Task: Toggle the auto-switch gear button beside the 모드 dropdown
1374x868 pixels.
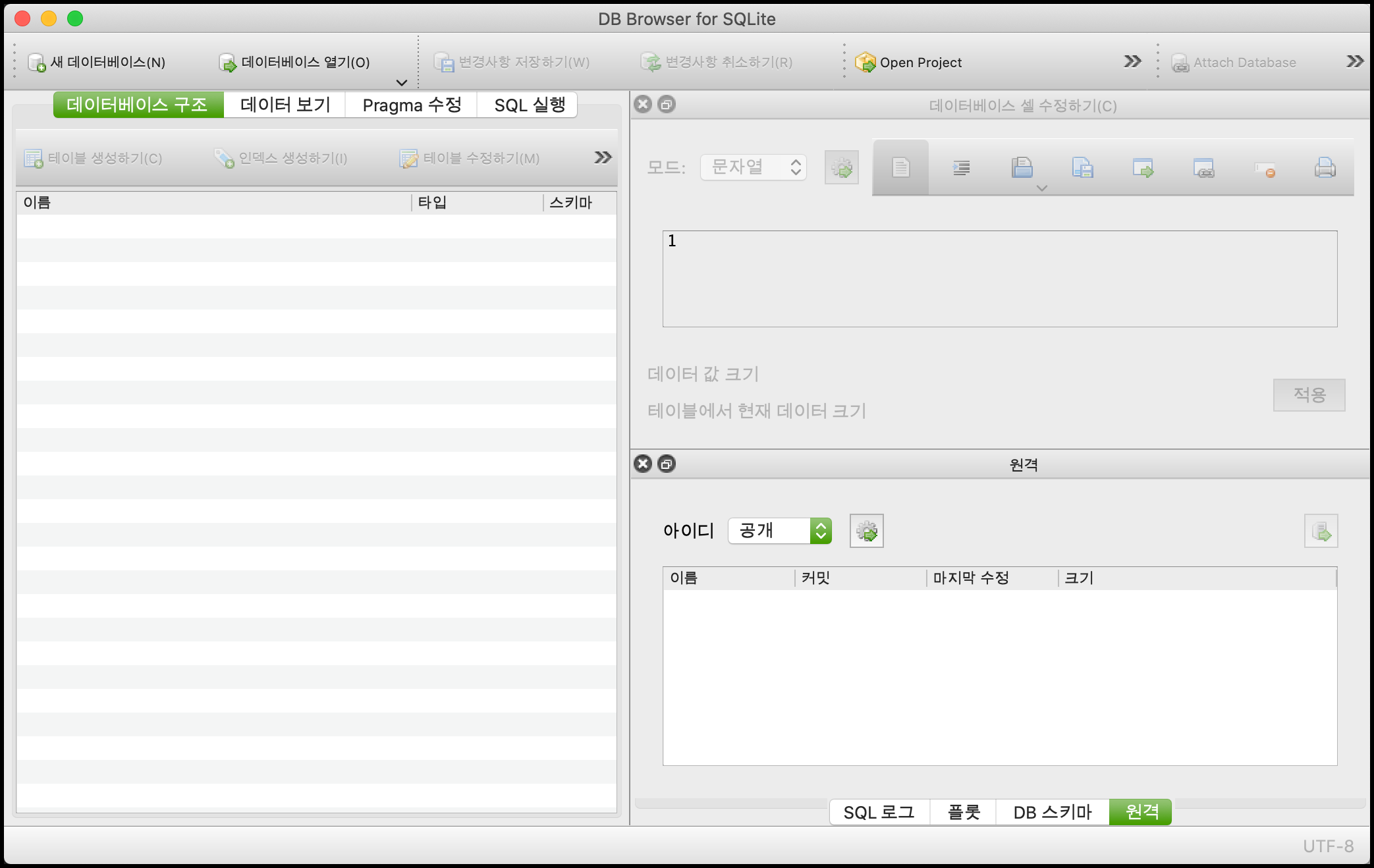Action: (x=841, y=168)
